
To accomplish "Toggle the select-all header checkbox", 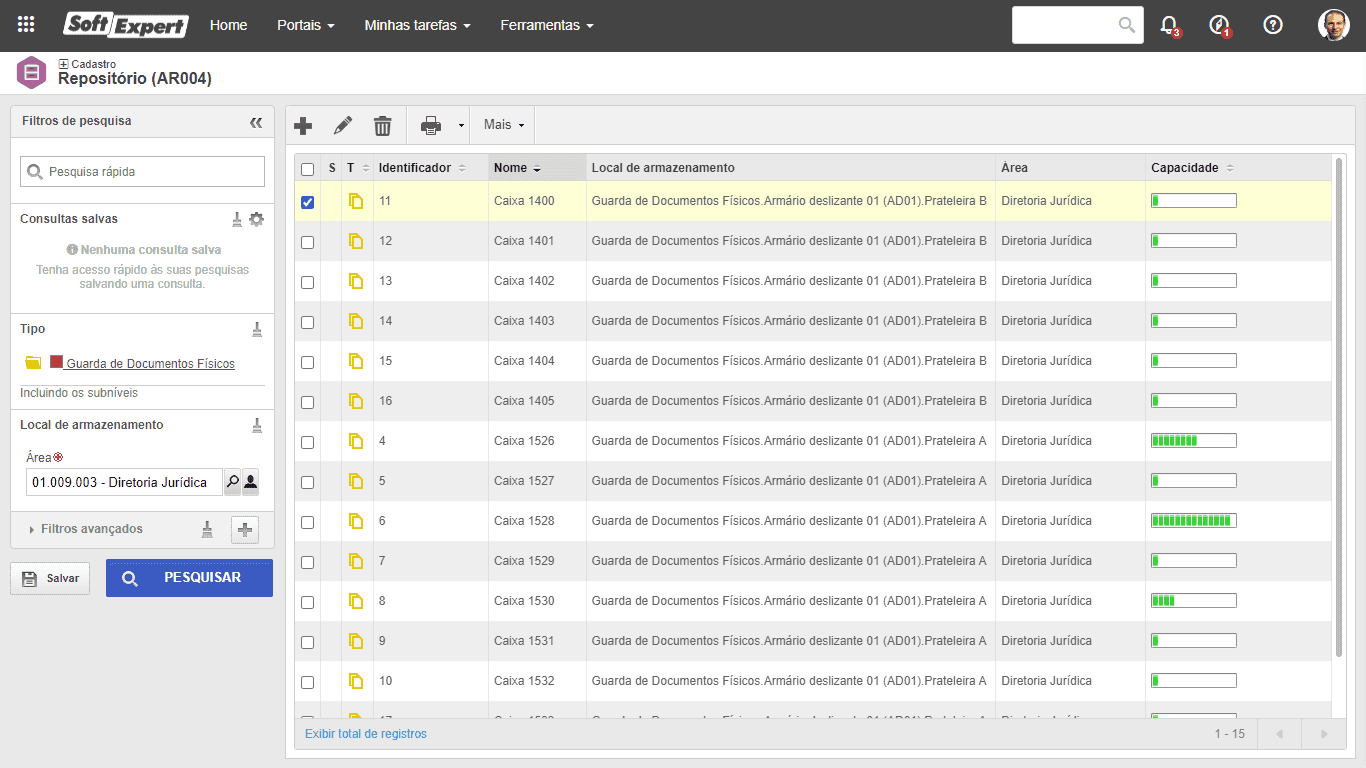I will tap(307, 169).
